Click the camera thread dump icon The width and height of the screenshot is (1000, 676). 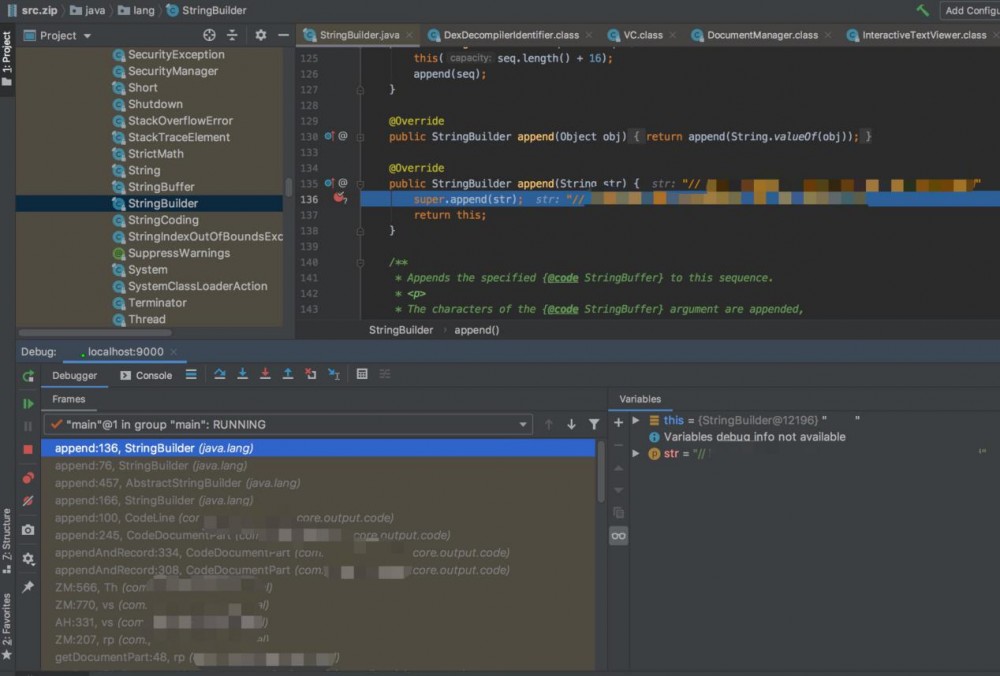point(28,530)
